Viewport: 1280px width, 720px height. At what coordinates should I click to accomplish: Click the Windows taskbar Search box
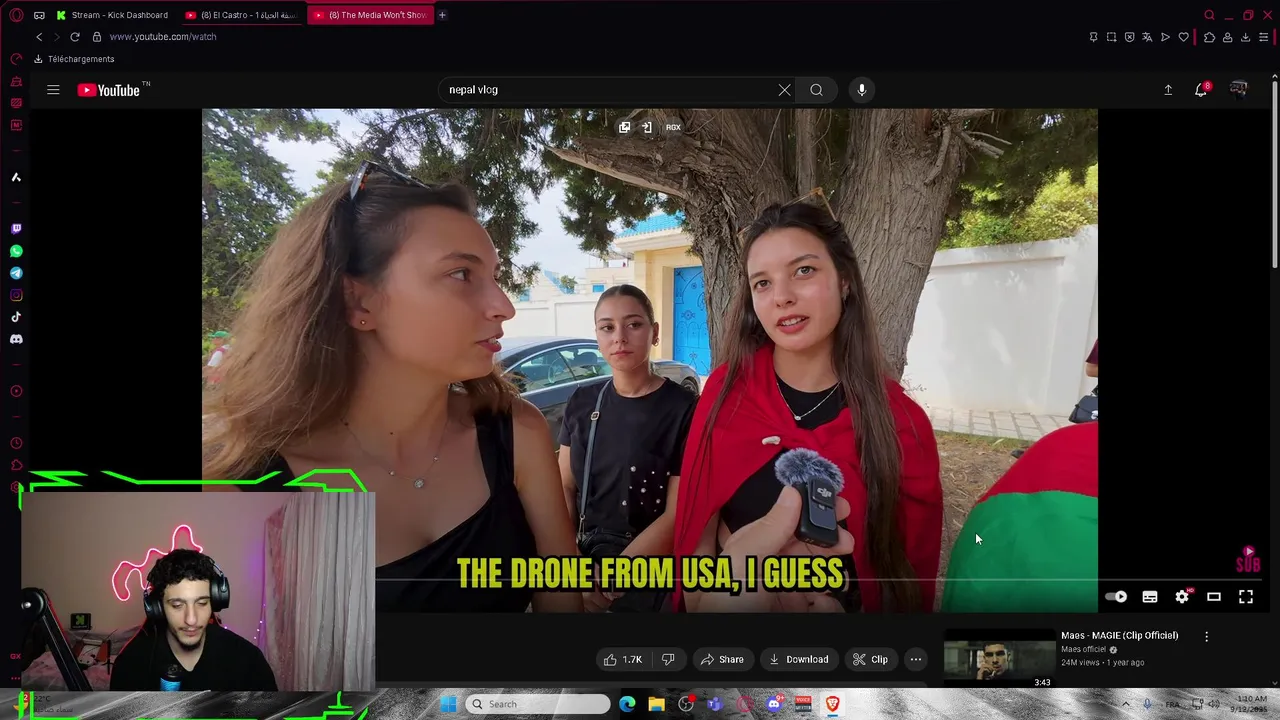tap(538, 704)
